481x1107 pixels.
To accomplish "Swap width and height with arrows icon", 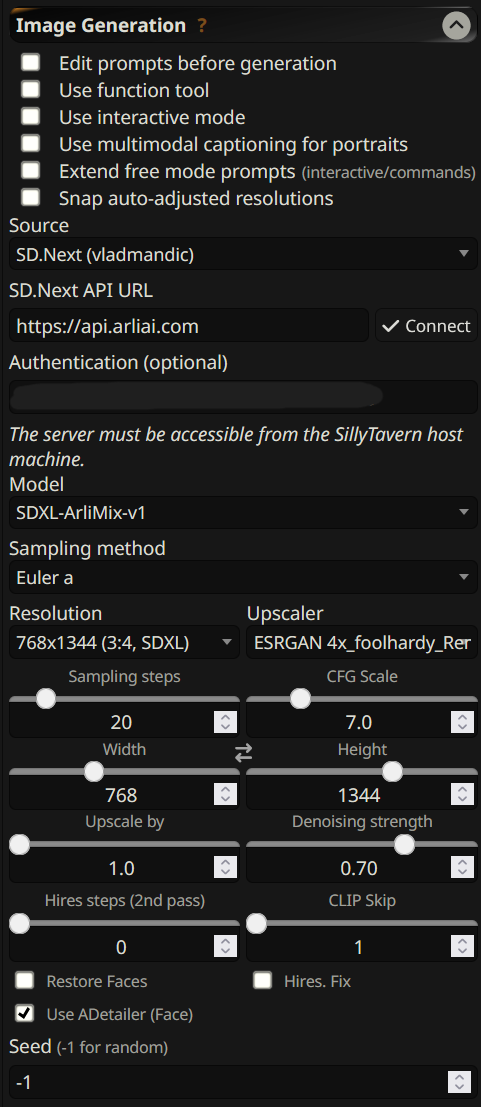I will pos(243,754).
